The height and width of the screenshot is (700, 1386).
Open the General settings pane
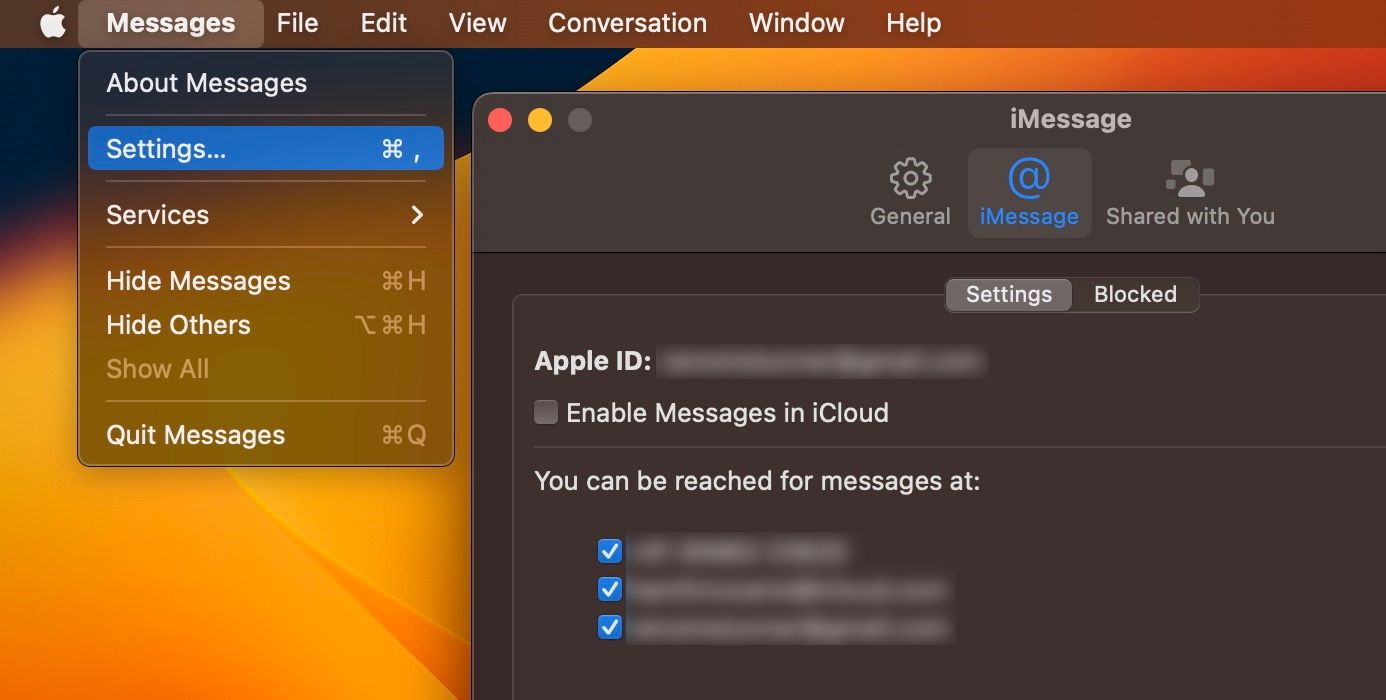(x=909, y=193)
